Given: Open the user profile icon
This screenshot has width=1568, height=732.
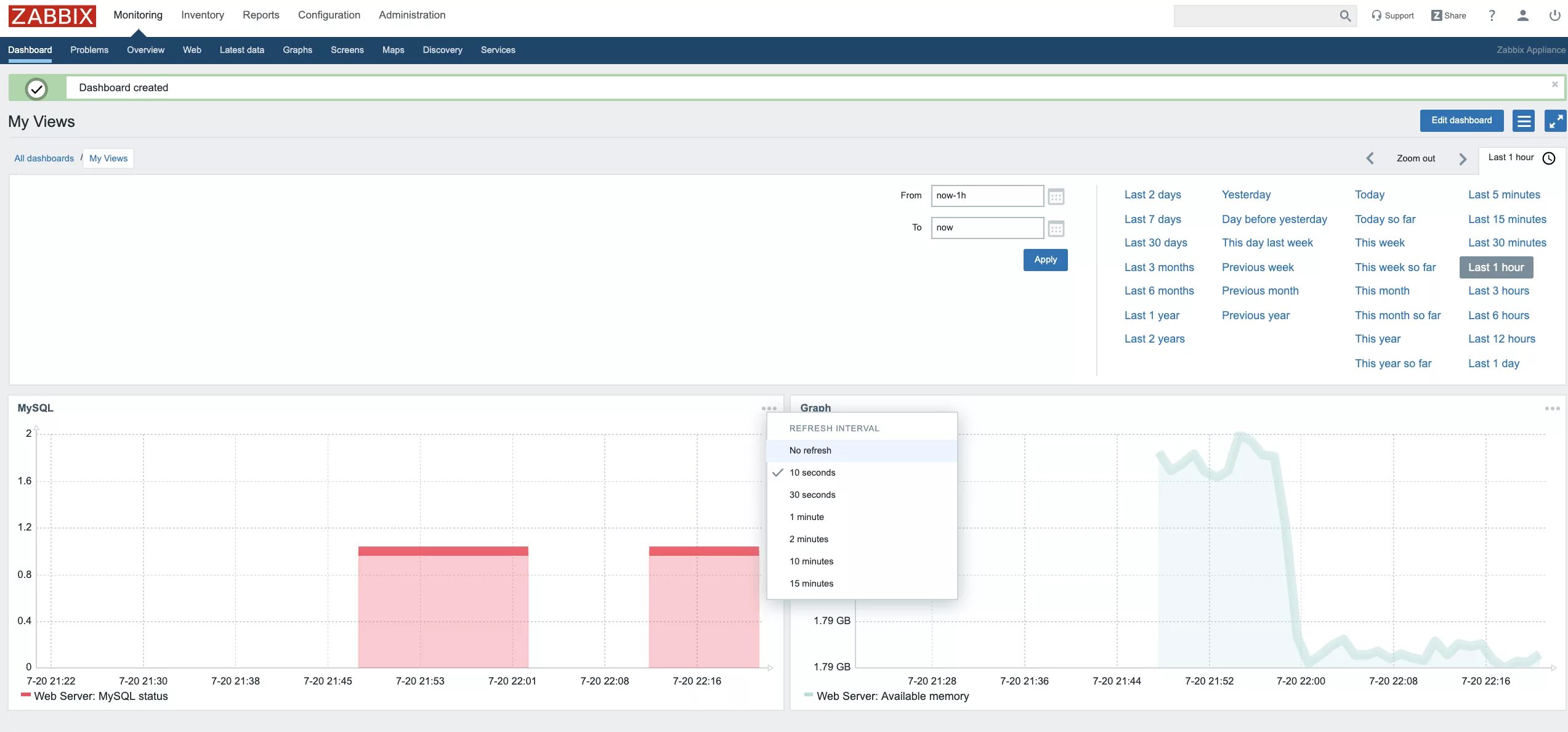Looking at the screenshot, I should (1522, 15).
